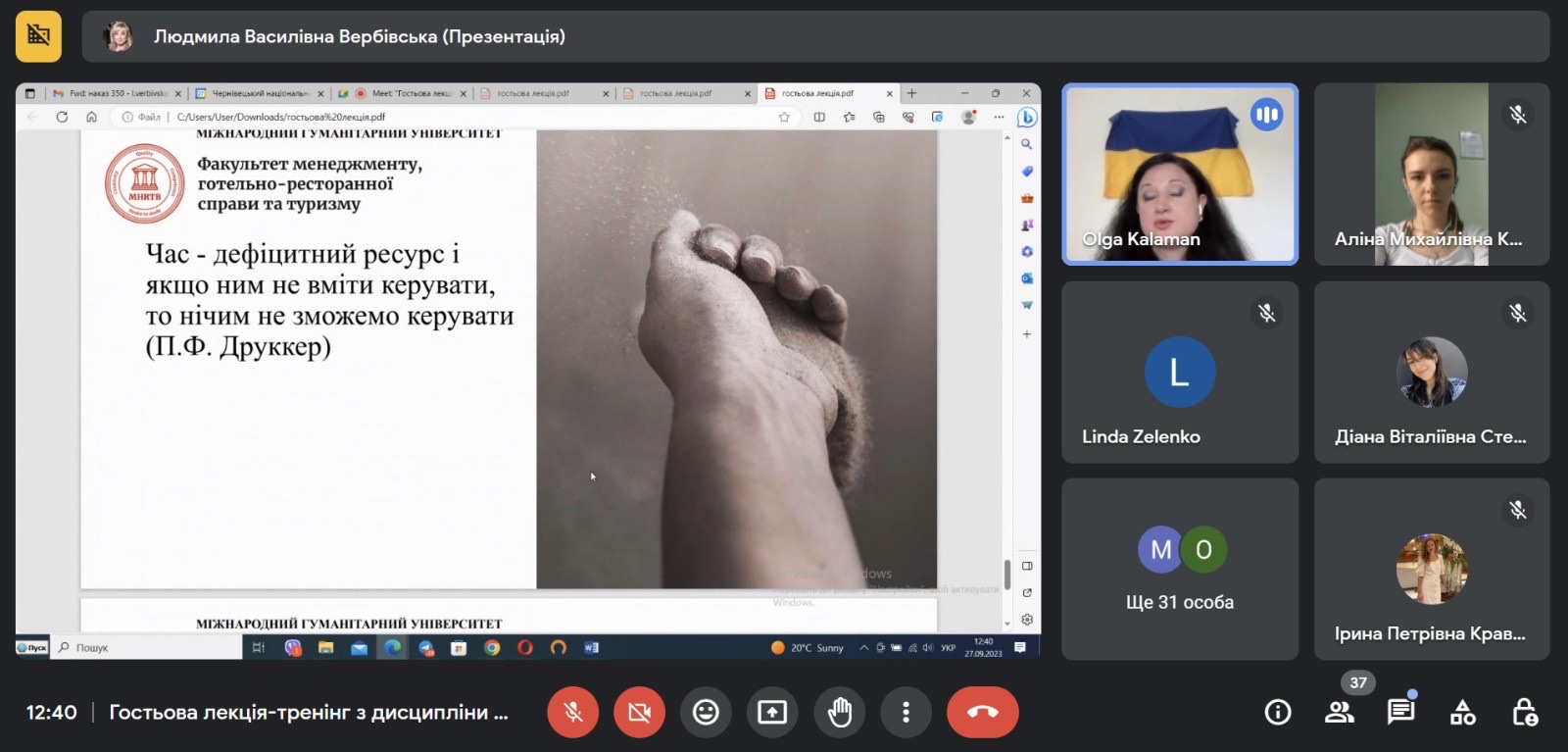
Task: Open meeting details info icon
Action: [1278, 712]
